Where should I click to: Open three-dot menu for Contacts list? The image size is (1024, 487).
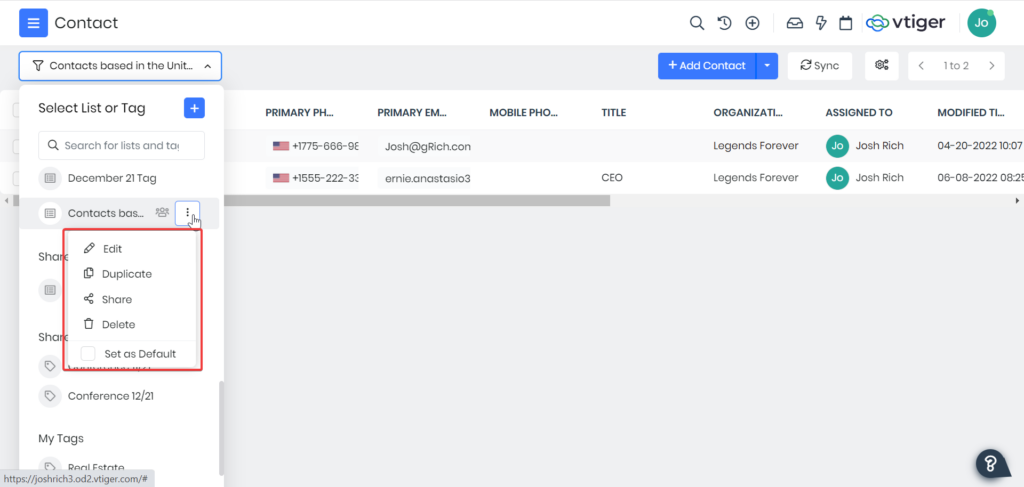(x=188, y=213)
